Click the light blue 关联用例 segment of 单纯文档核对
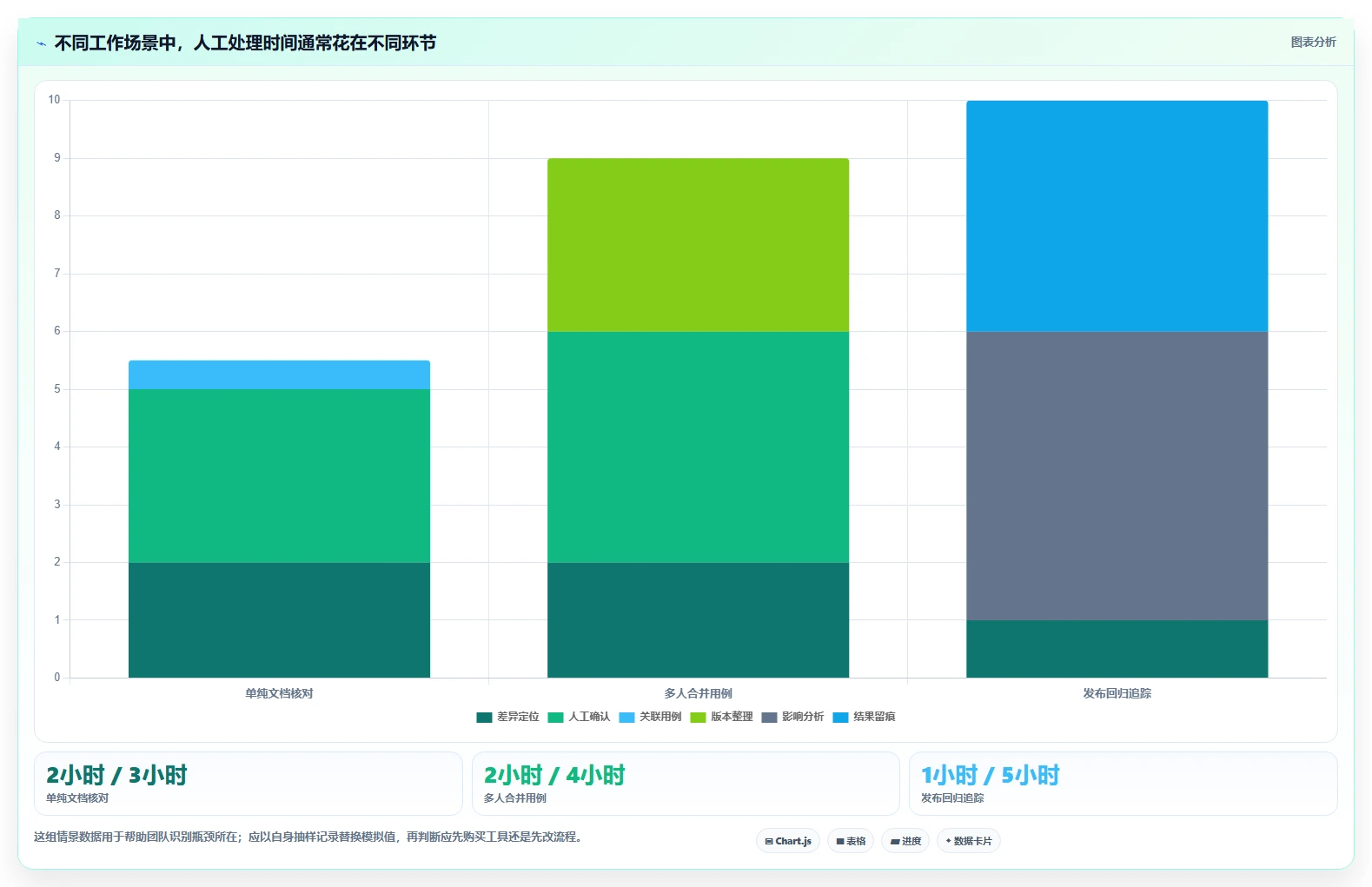The height and width of the screenshot is (887, 1372). click(279, 374)
